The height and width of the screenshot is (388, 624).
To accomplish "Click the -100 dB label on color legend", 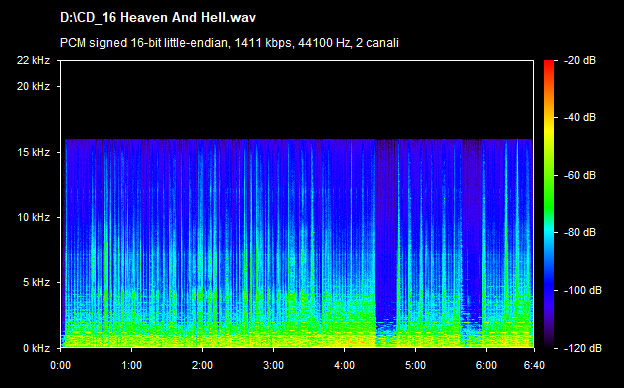I will (583, 291).
